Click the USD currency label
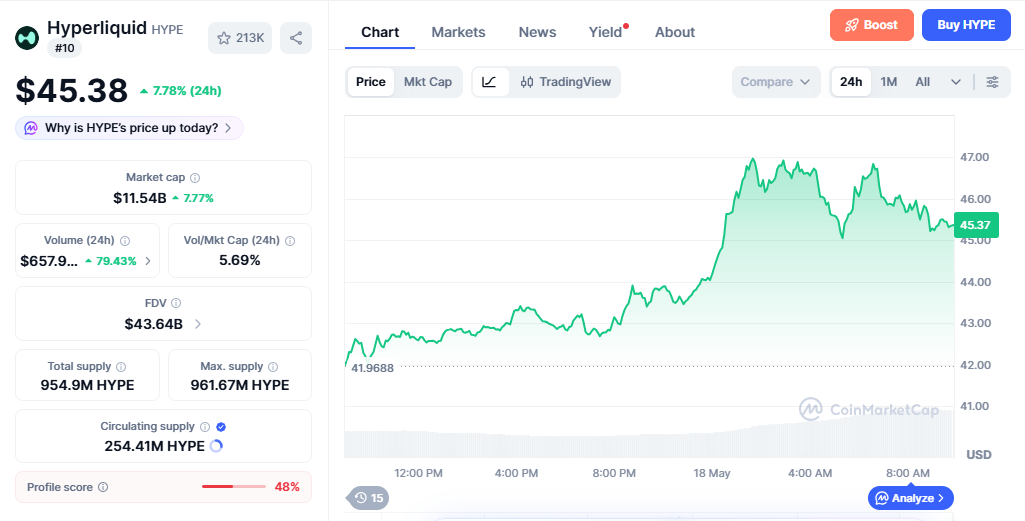This screenshot has width=1025, height=521. click(979, 454)
